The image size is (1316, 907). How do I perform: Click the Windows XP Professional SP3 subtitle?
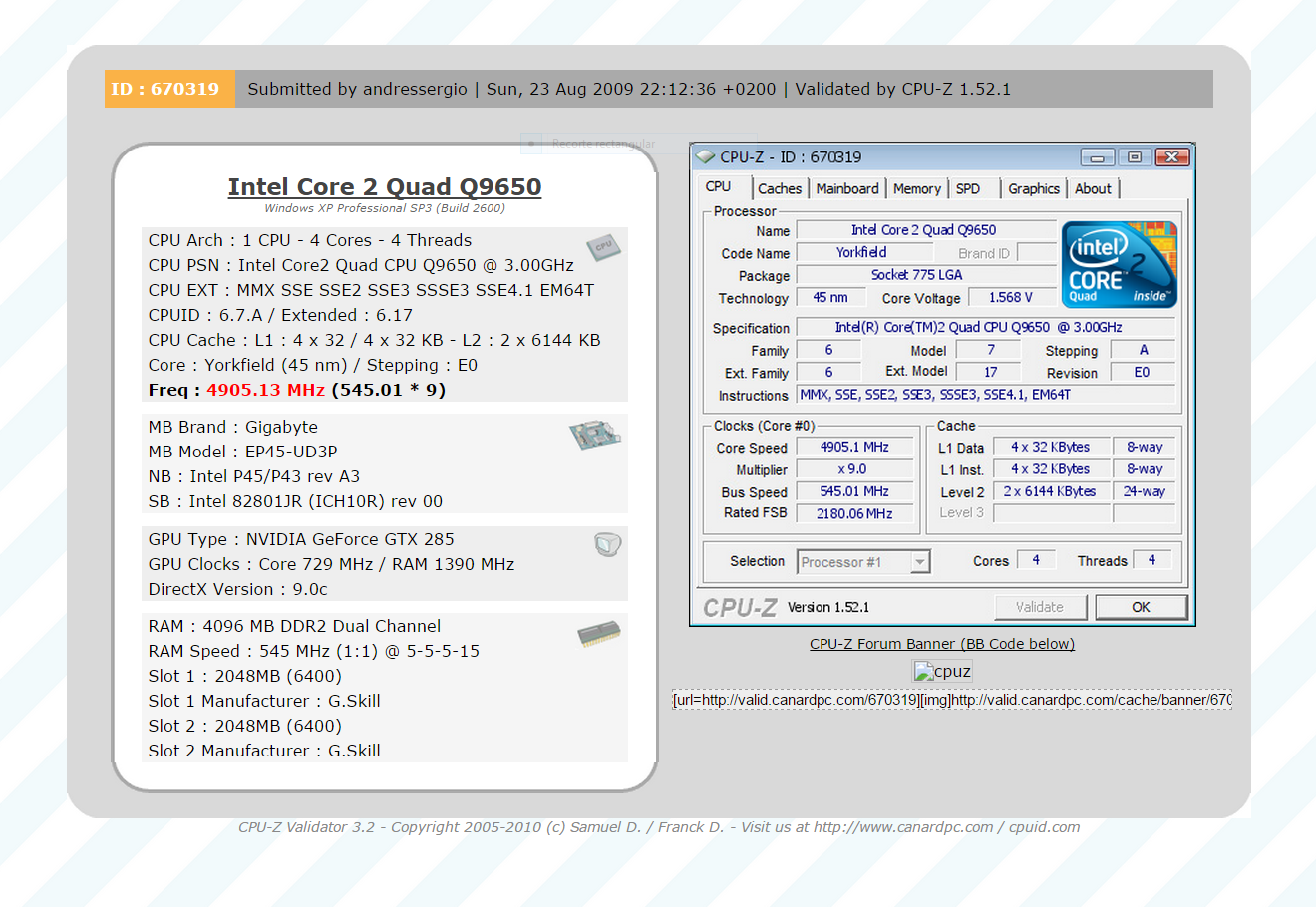pyautogui.click(x=385, y=208)
